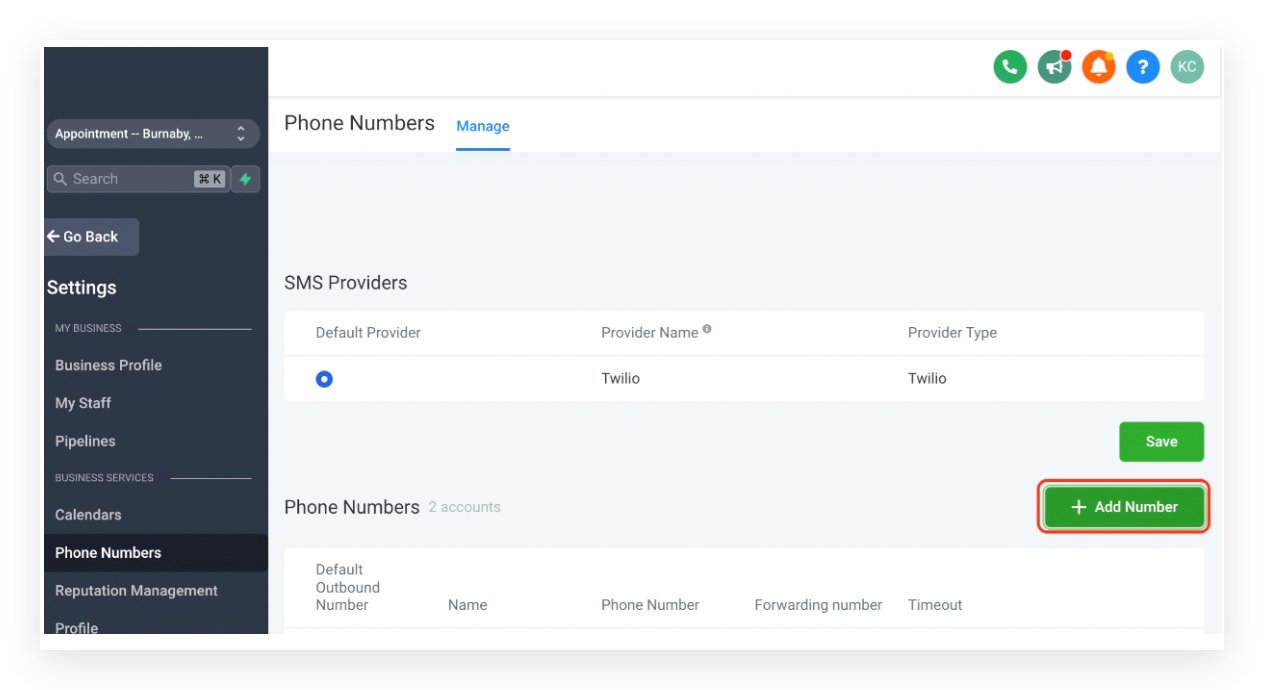Navigate to Calendars settings
1264x690 pixels.
[x=88, y=515]
